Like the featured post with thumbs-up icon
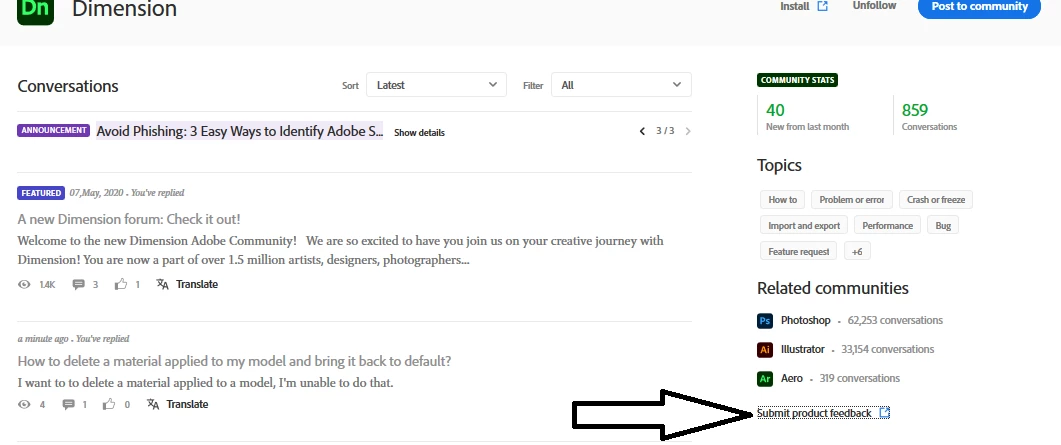Image resolution: width=1061 pixels, height=445 pixels. click(120, 285)
